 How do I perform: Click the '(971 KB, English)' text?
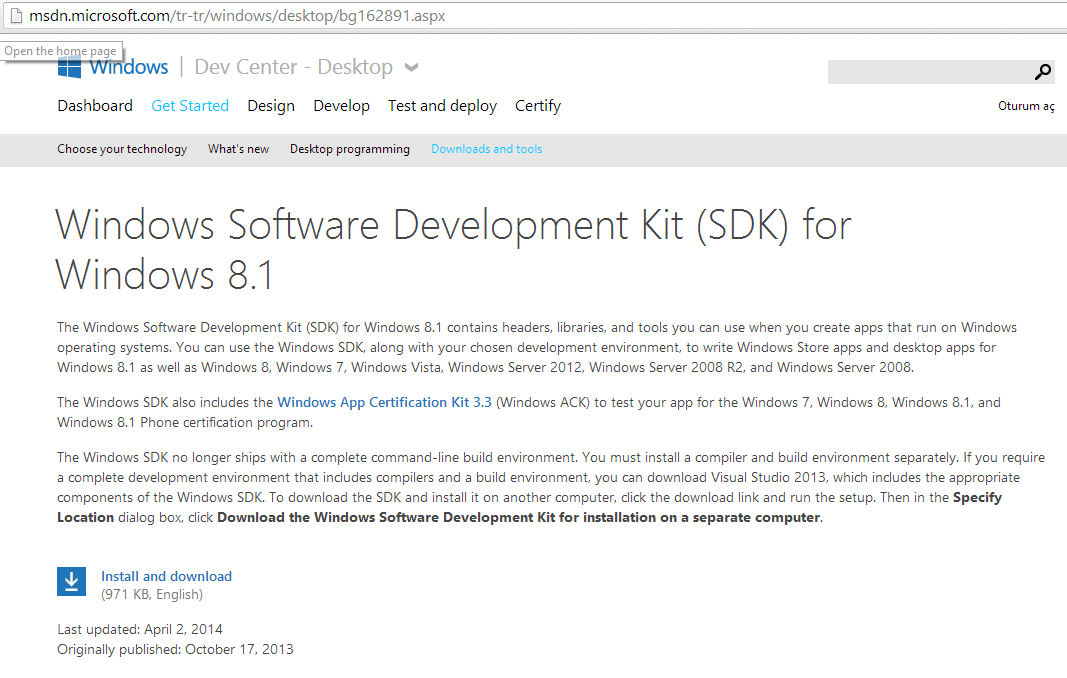[152, 594]
